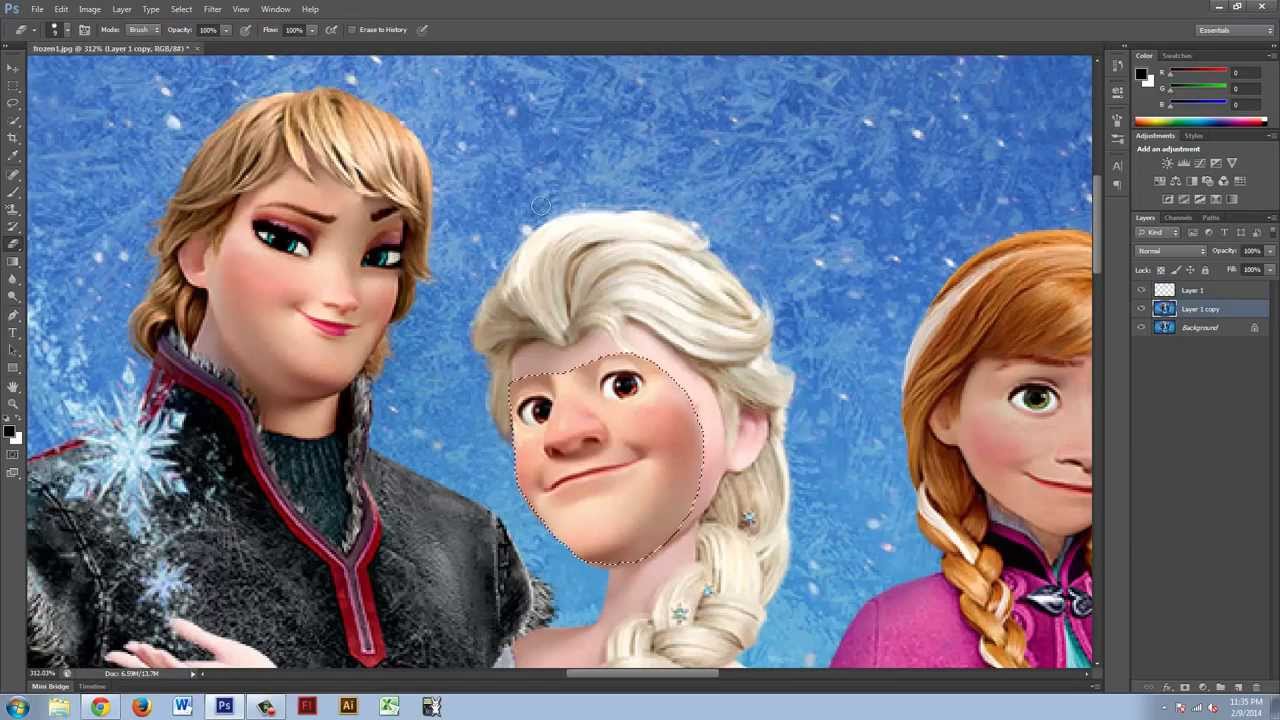
Task: Switch to the Paths tab
Action: point(1211,218)
